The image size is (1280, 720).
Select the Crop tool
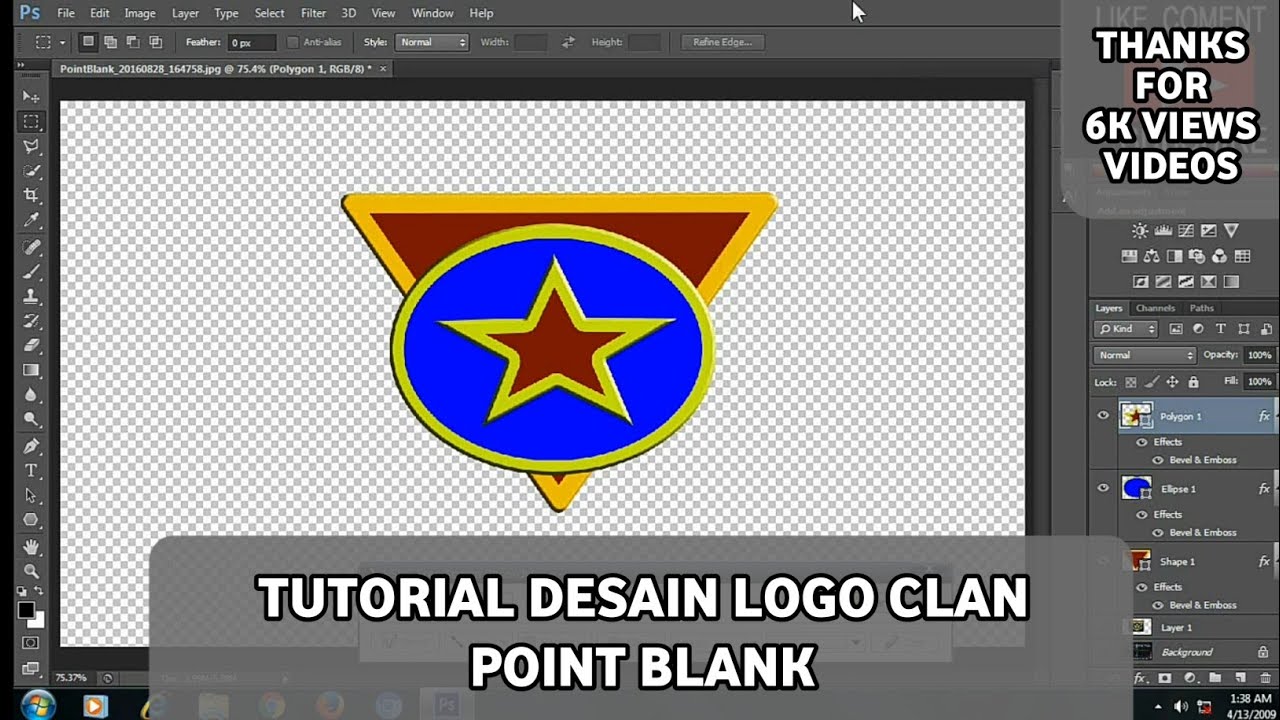[31, 196]
